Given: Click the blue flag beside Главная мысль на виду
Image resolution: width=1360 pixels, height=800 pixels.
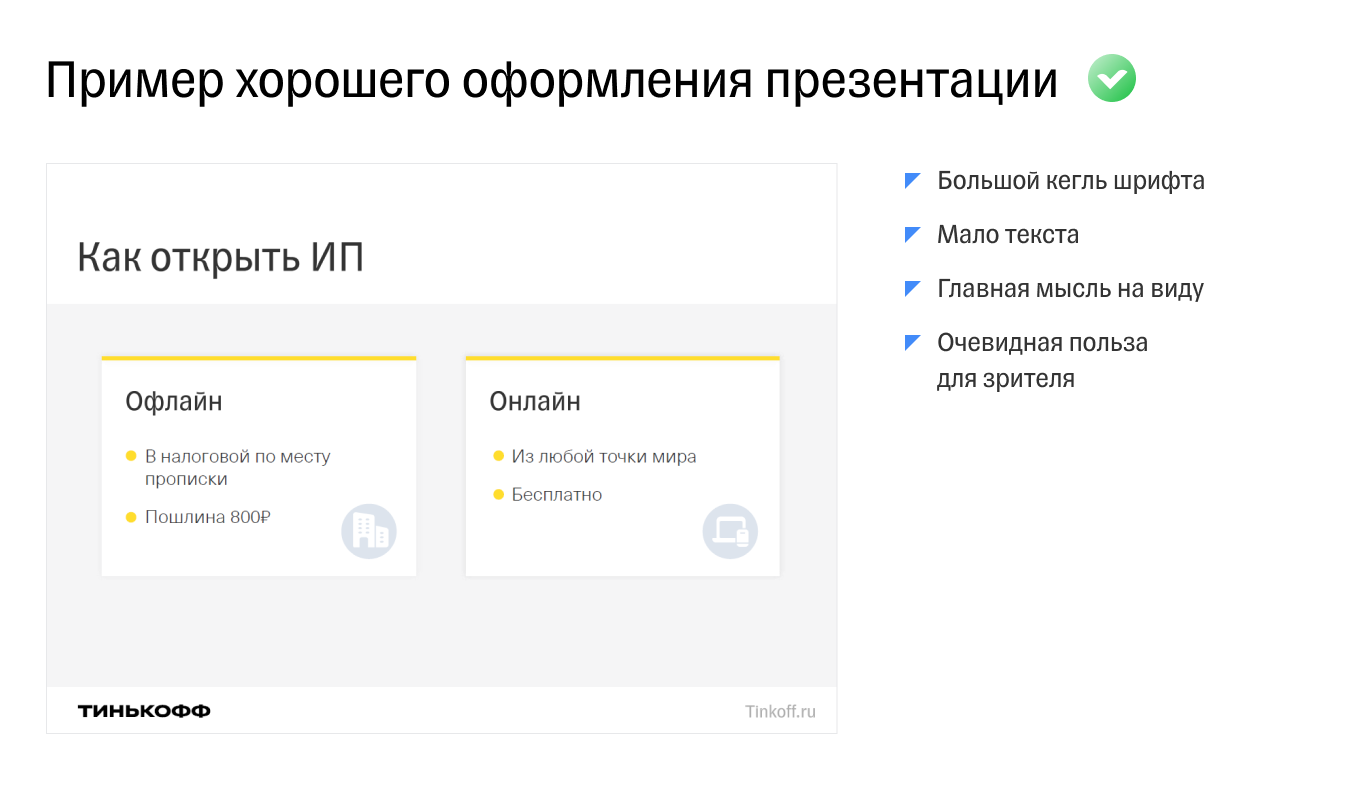Looking at the screenshot, I should (x=912, y=287).
